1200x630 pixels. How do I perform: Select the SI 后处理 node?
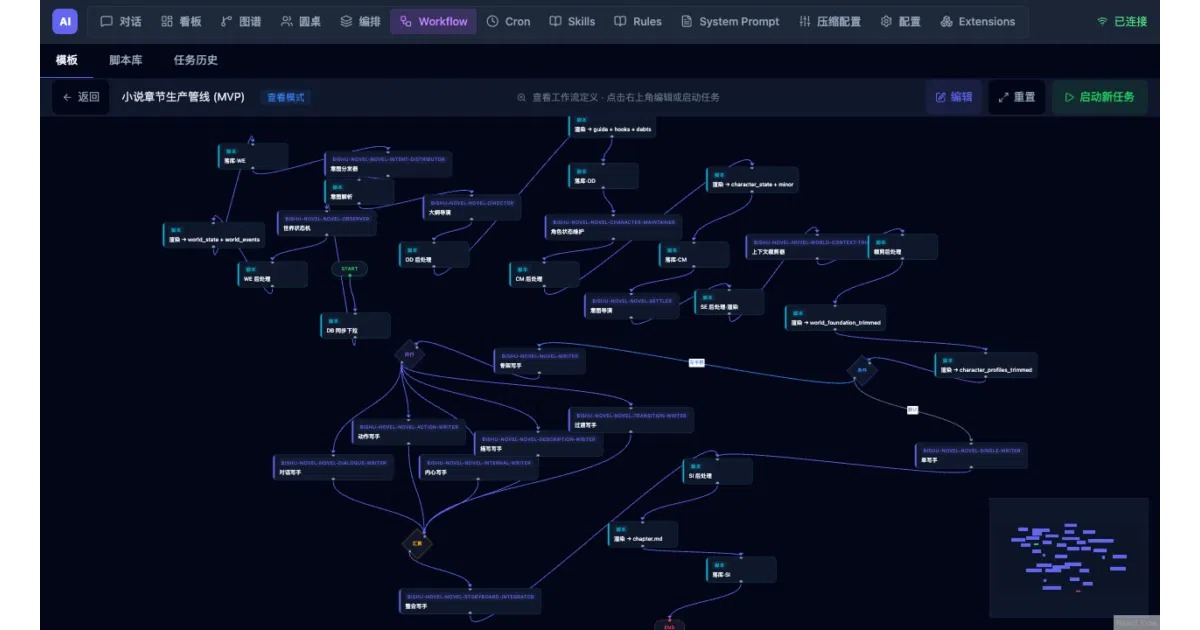[719, 472]
